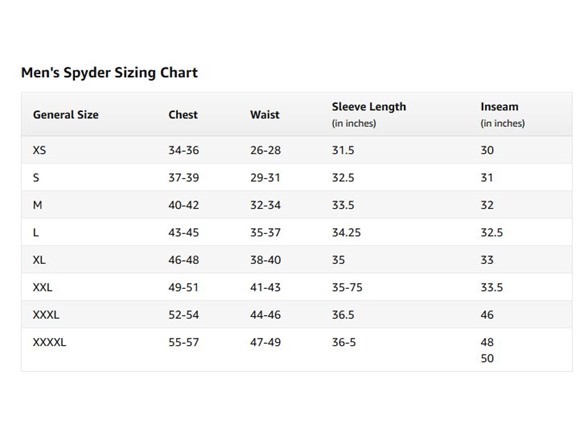Select chest value 43-45 for size L
588x441 pixels.
coord(183,232)
